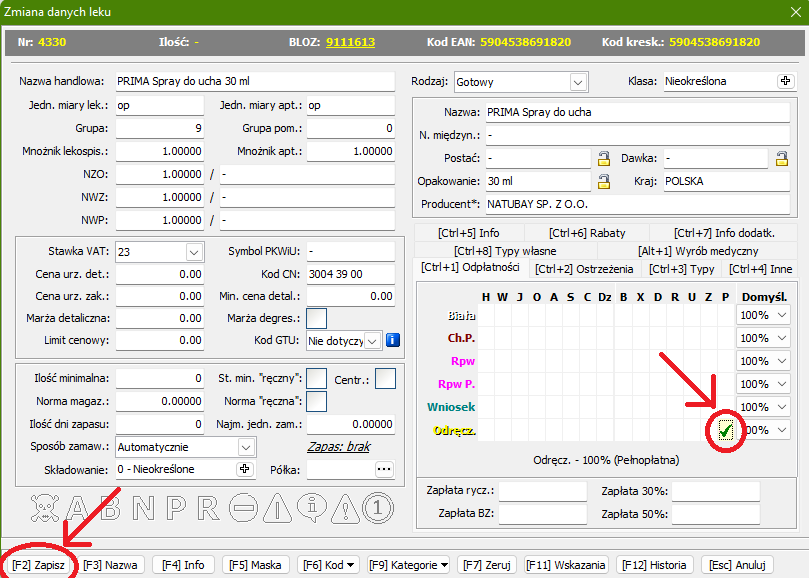This screenshot has height=578, width=809.
Task: Click the Nazwa handlowa input field
Action: pos(254,81)
